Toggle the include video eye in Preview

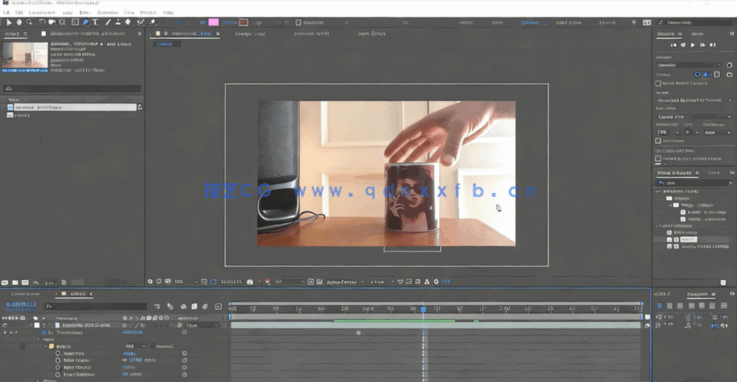pos(698,75)
